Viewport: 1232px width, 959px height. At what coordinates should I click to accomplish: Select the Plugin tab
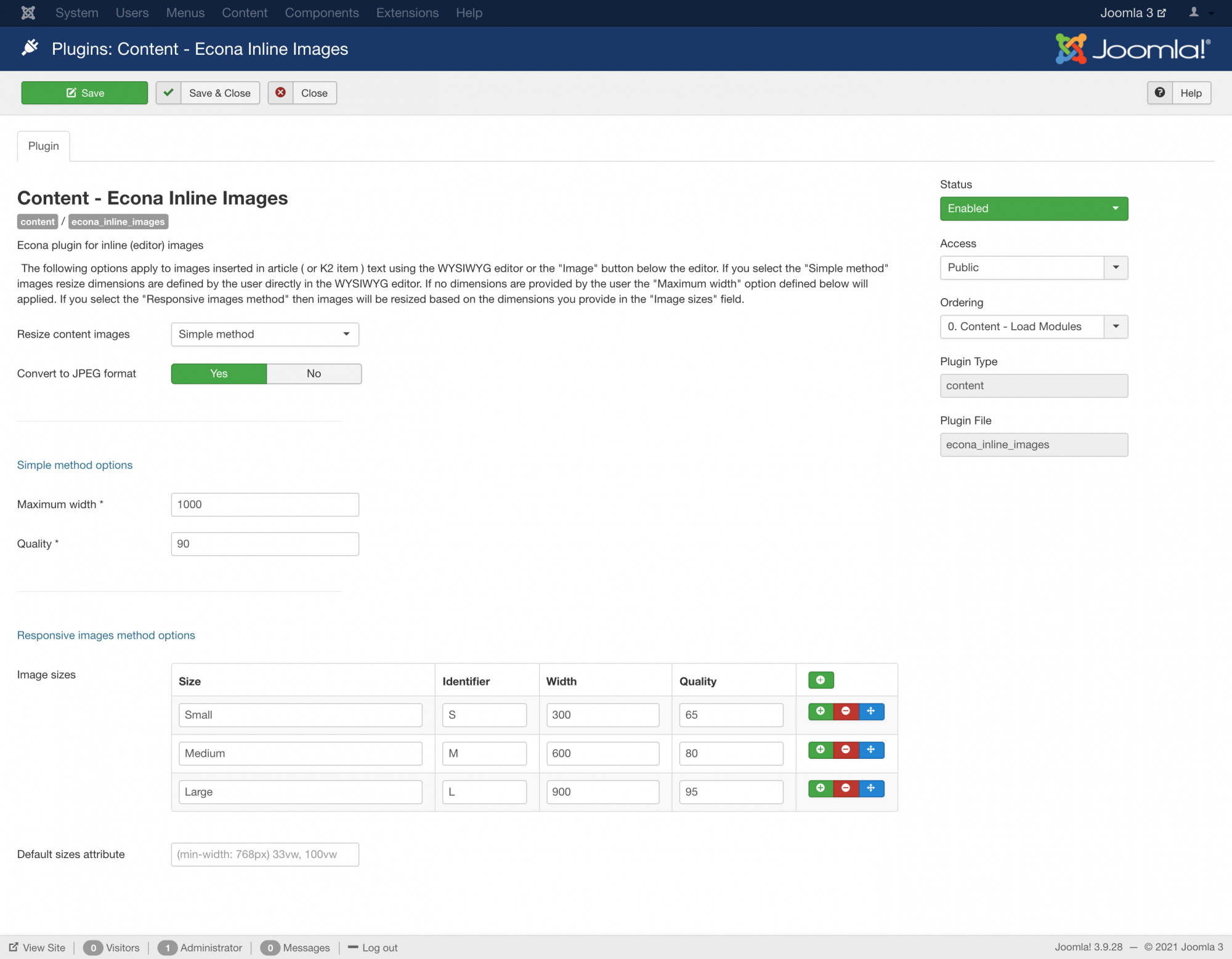43,146
